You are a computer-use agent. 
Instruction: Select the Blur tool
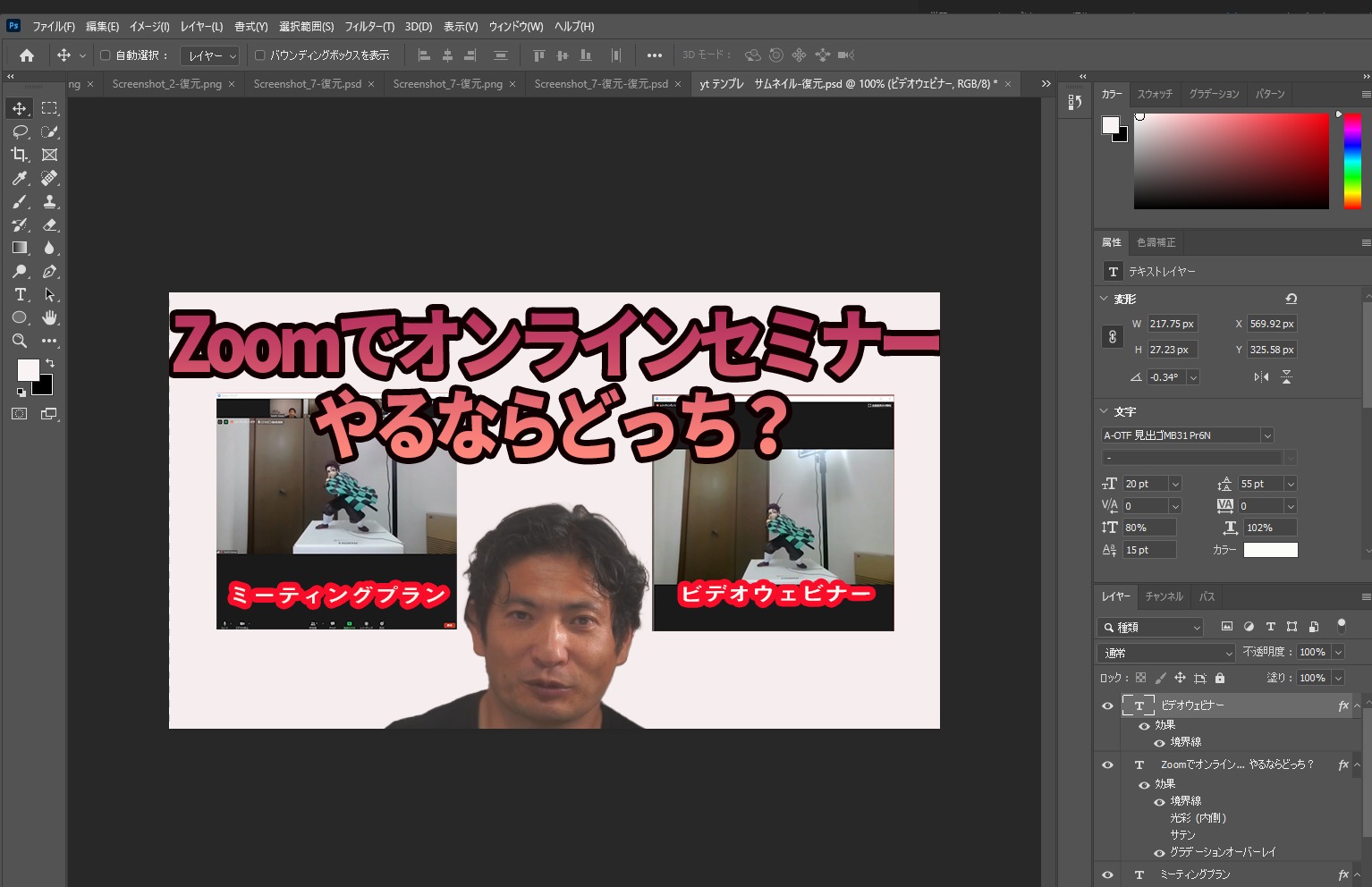tap(49, 248)
